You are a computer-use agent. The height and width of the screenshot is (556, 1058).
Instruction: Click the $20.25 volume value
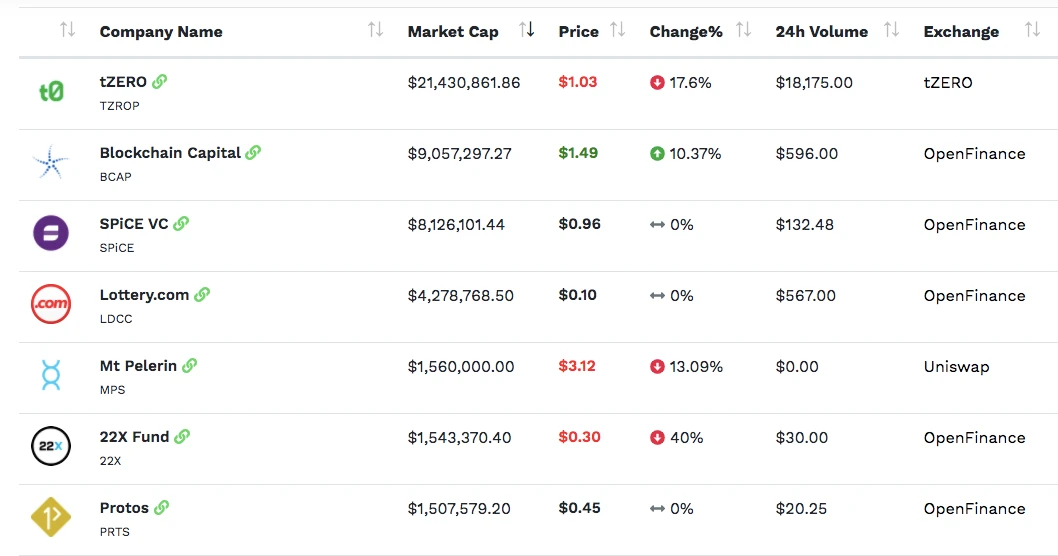801,508
